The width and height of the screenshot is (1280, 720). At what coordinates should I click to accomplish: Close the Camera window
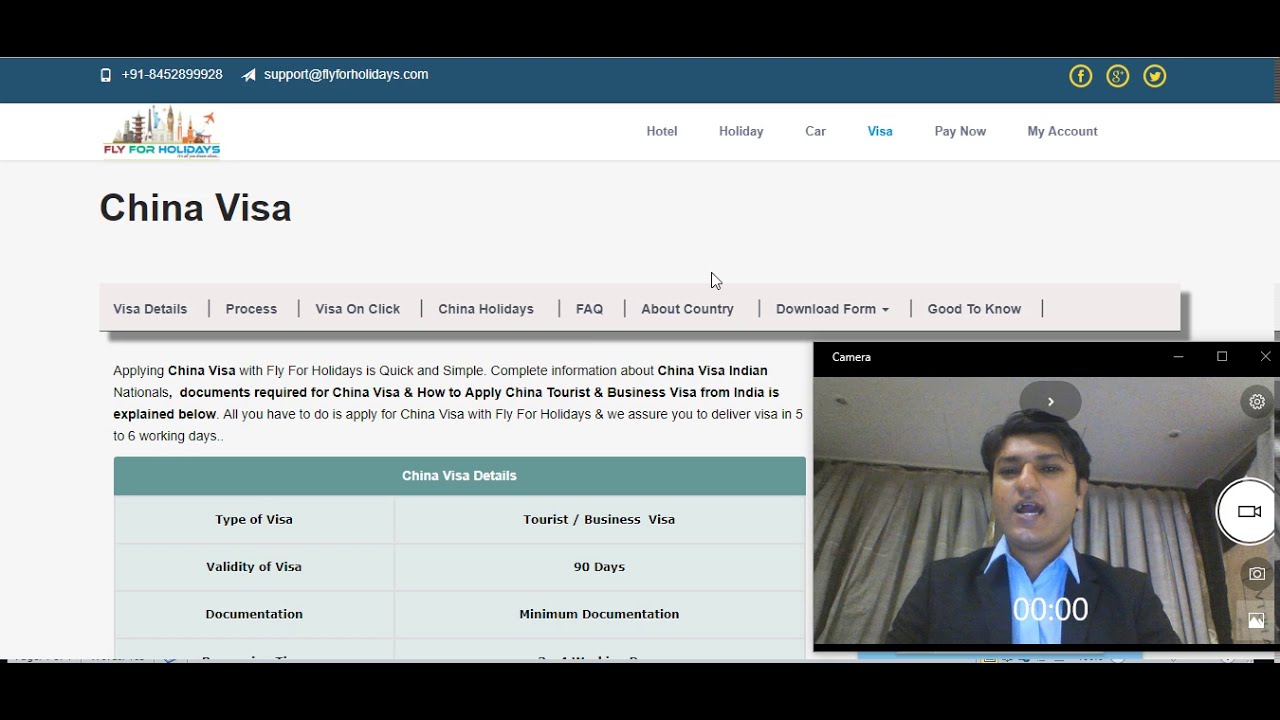click(1265, 357)
